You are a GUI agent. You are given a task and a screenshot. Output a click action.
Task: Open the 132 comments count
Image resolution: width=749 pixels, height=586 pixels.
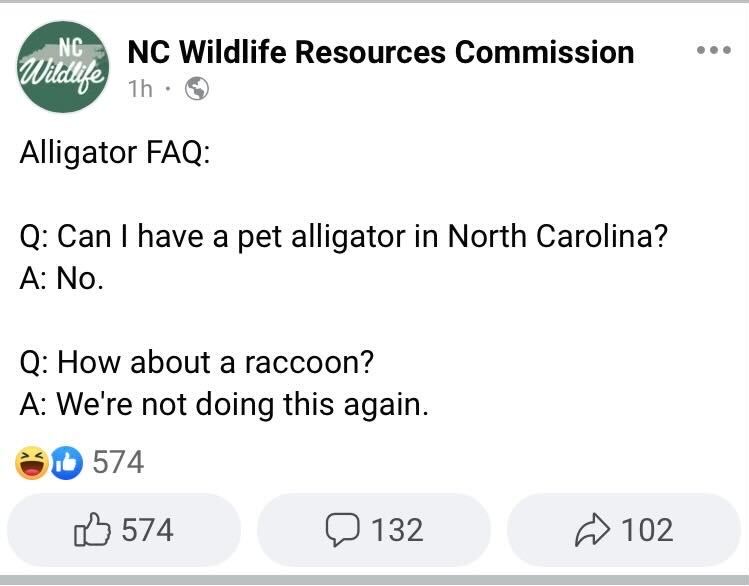click(x=397, y=529)
